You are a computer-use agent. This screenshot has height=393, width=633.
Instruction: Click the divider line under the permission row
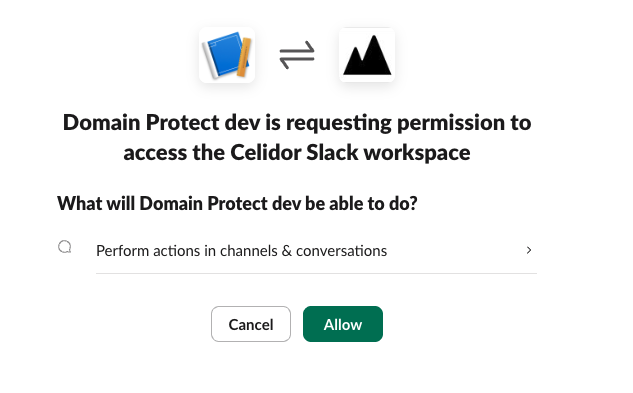coord(316,273)
